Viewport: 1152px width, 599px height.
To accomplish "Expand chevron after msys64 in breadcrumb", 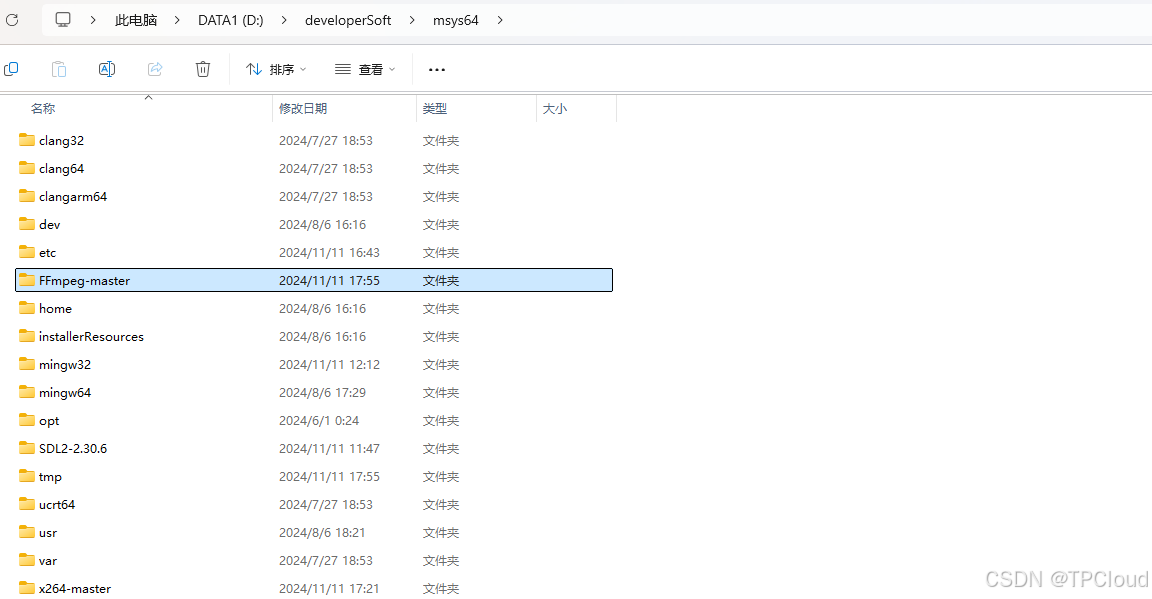I will pos(500,21).
